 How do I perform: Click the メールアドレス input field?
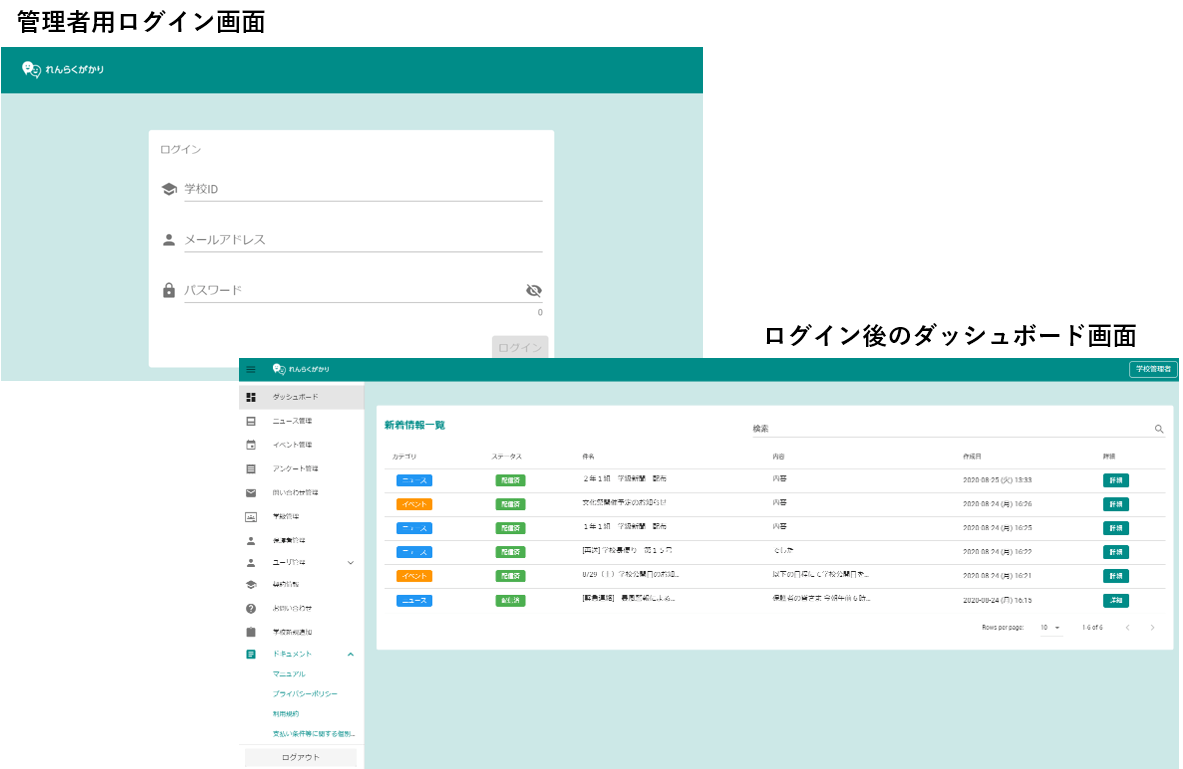(362, 240)
